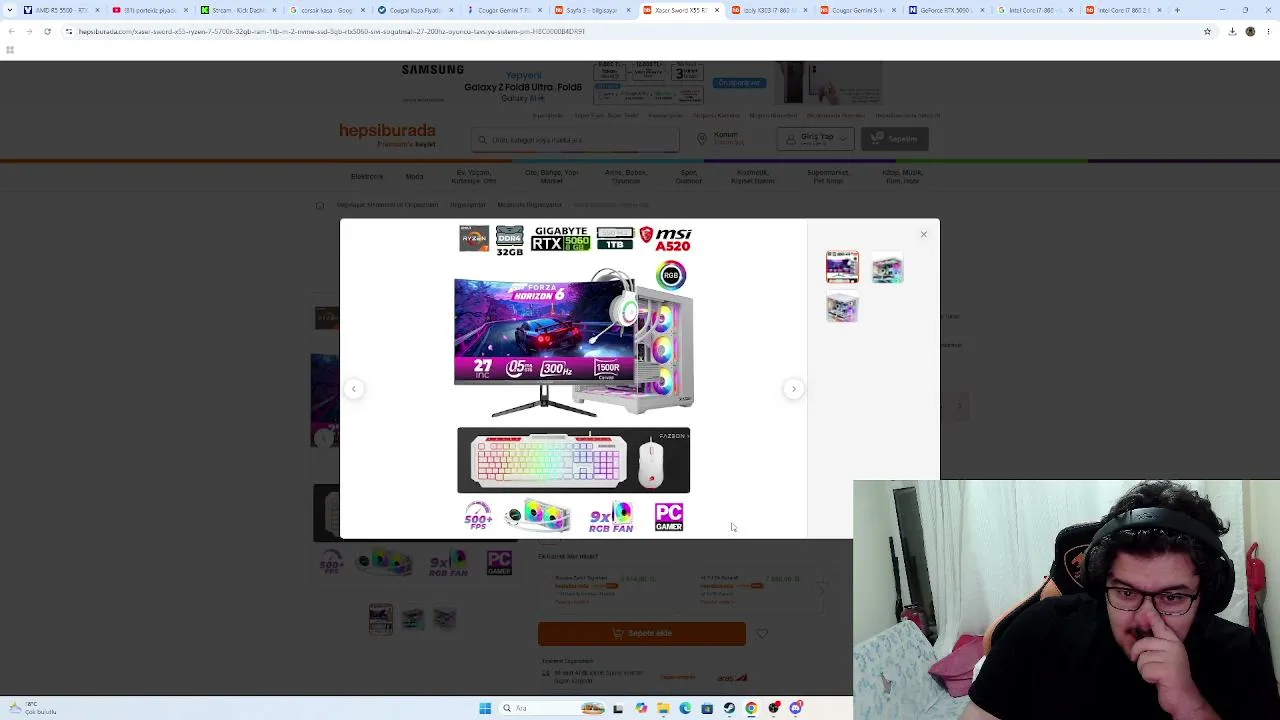This screenshot has width=1280, height=720.
Task: Select the second gallery thumbnail in top row
Action: [x=887, y=268]
